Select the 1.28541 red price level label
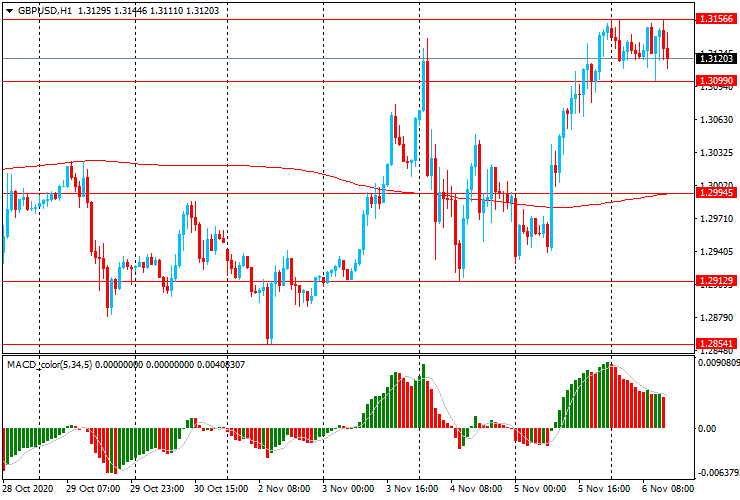This screenshot has height=500, width=740. pos(716,344)
